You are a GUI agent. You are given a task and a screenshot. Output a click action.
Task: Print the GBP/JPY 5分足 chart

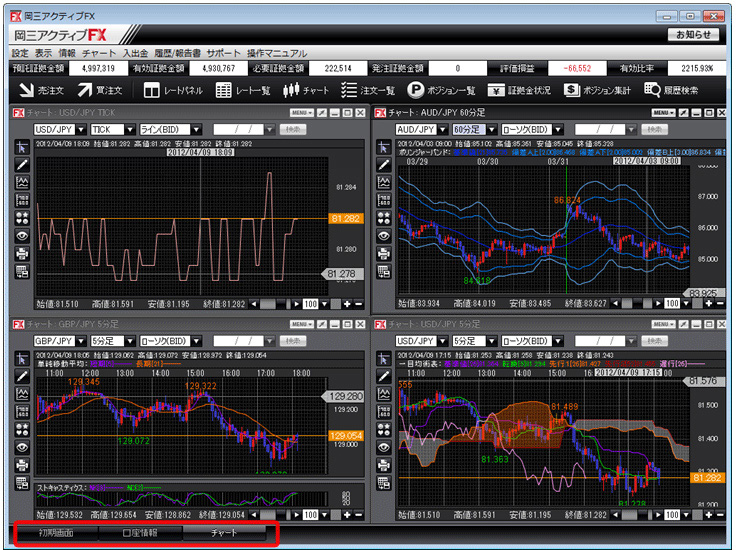pos(22,466)
